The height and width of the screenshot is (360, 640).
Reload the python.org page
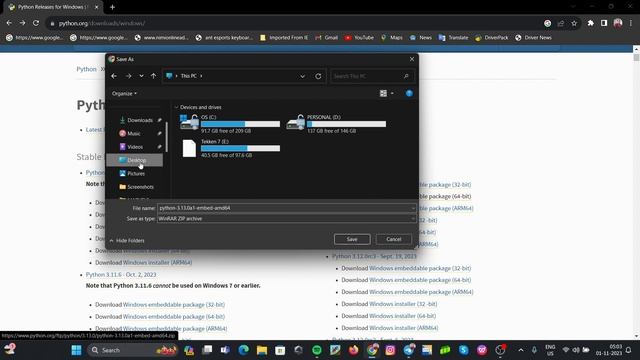36,23
